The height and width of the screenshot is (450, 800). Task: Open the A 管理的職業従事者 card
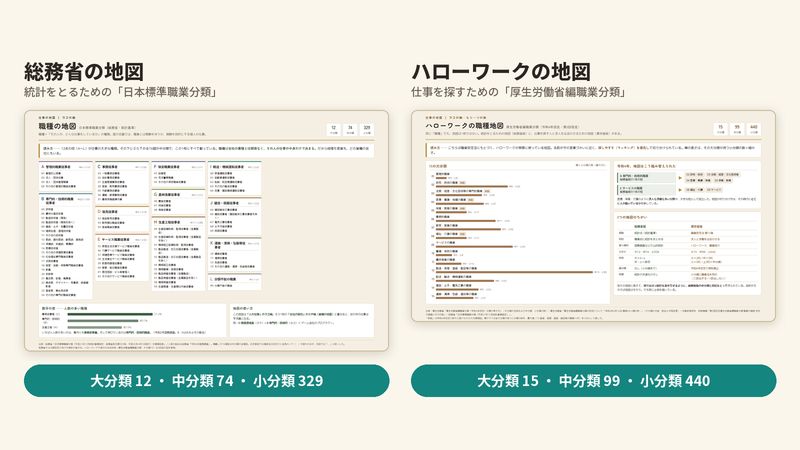(65, 176)
